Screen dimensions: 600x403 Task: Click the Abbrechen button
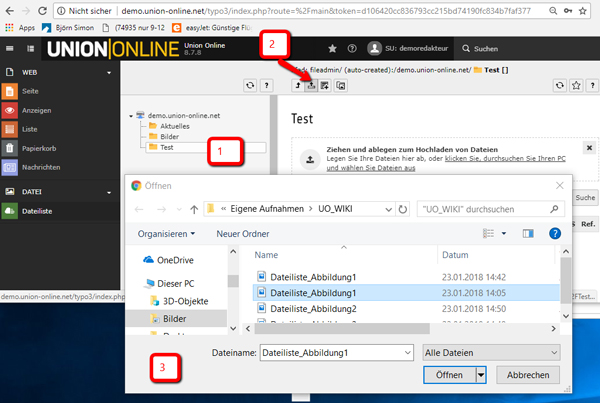point(528,375)
